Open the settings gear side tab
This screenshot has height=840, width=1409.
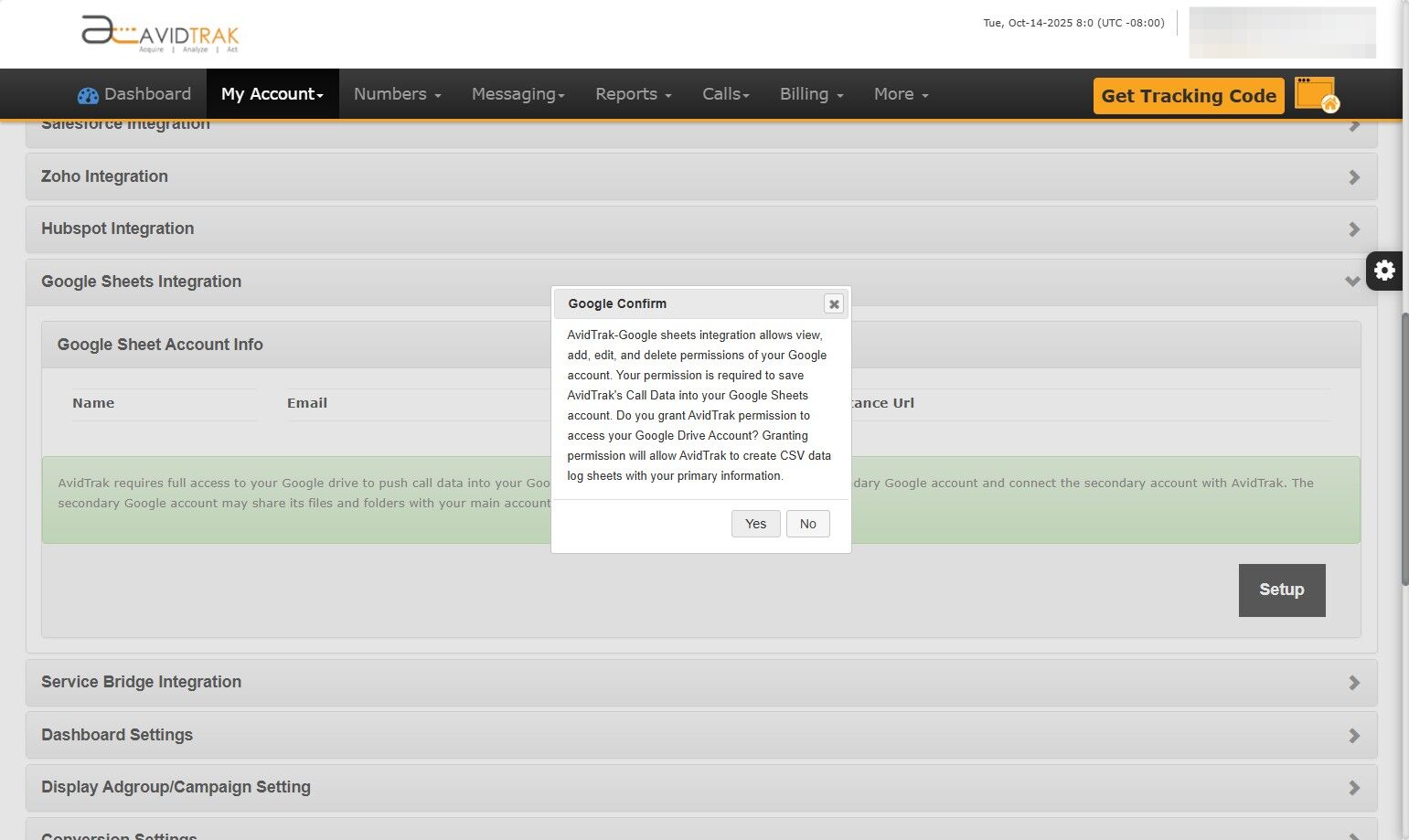click(1384, 271)
